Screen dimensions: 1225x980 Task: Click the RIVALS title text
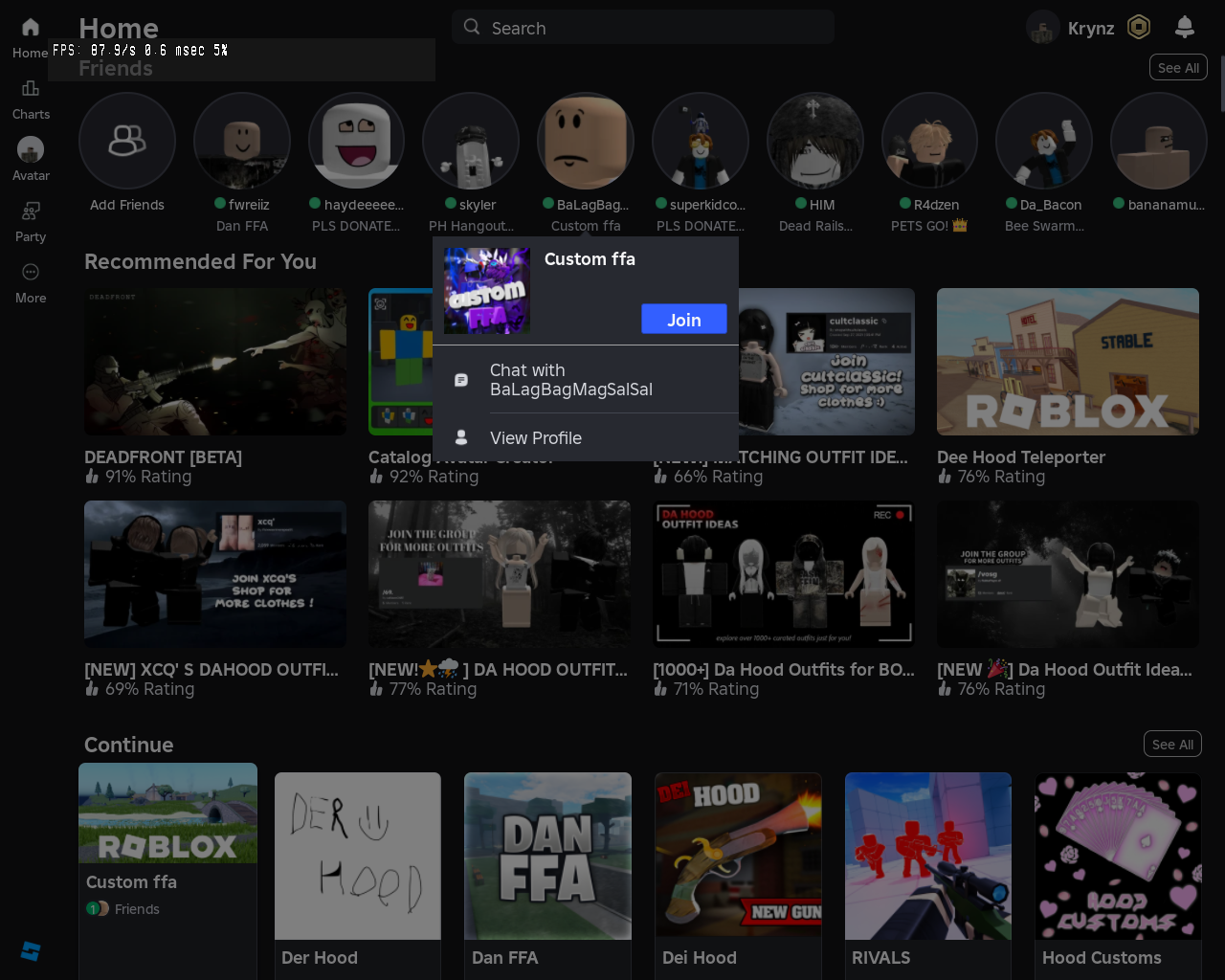click(x=881, y=958)
